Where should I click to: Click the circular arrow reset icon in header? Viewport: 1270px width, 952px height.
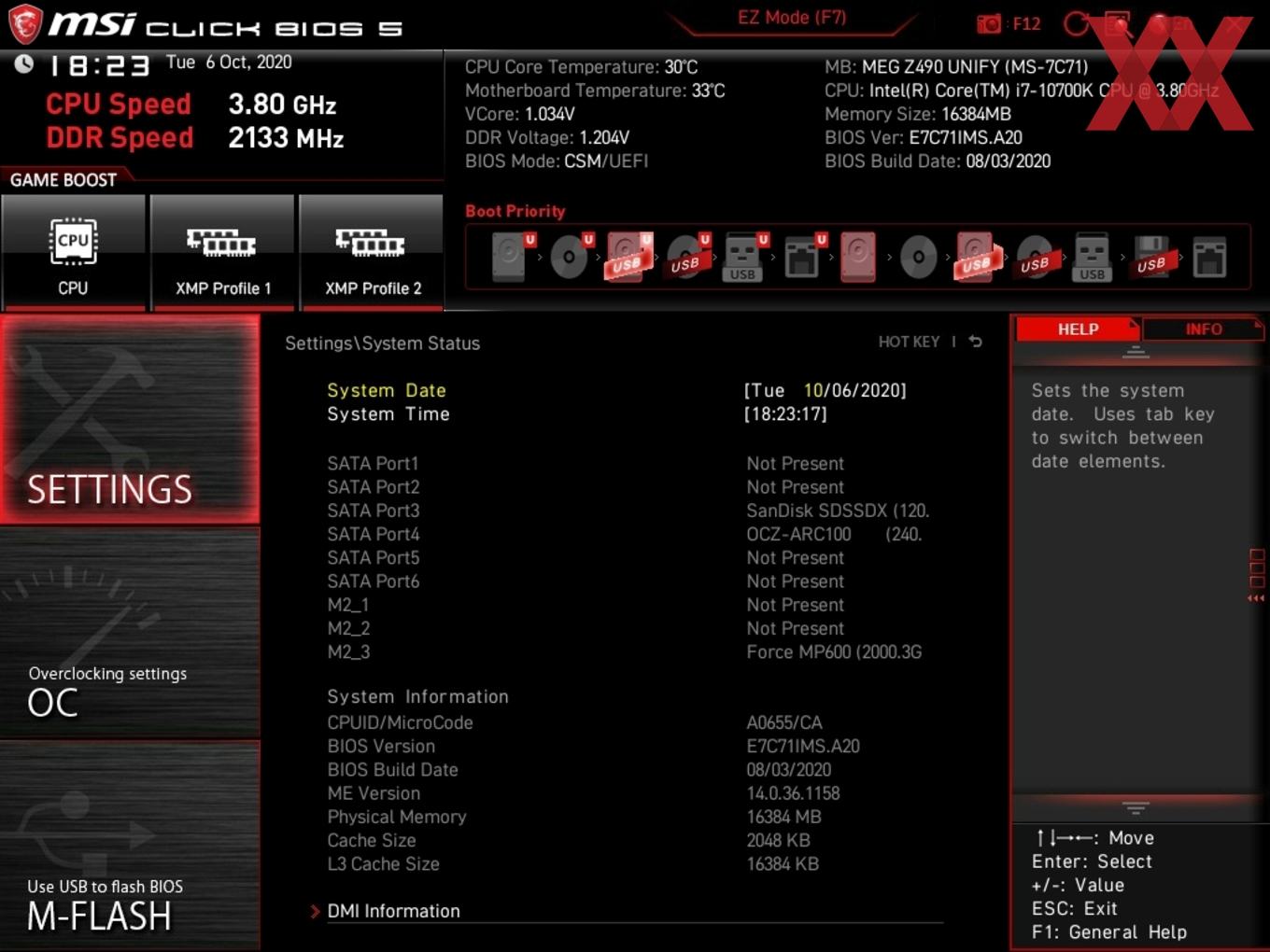[x=1077, y=23]
